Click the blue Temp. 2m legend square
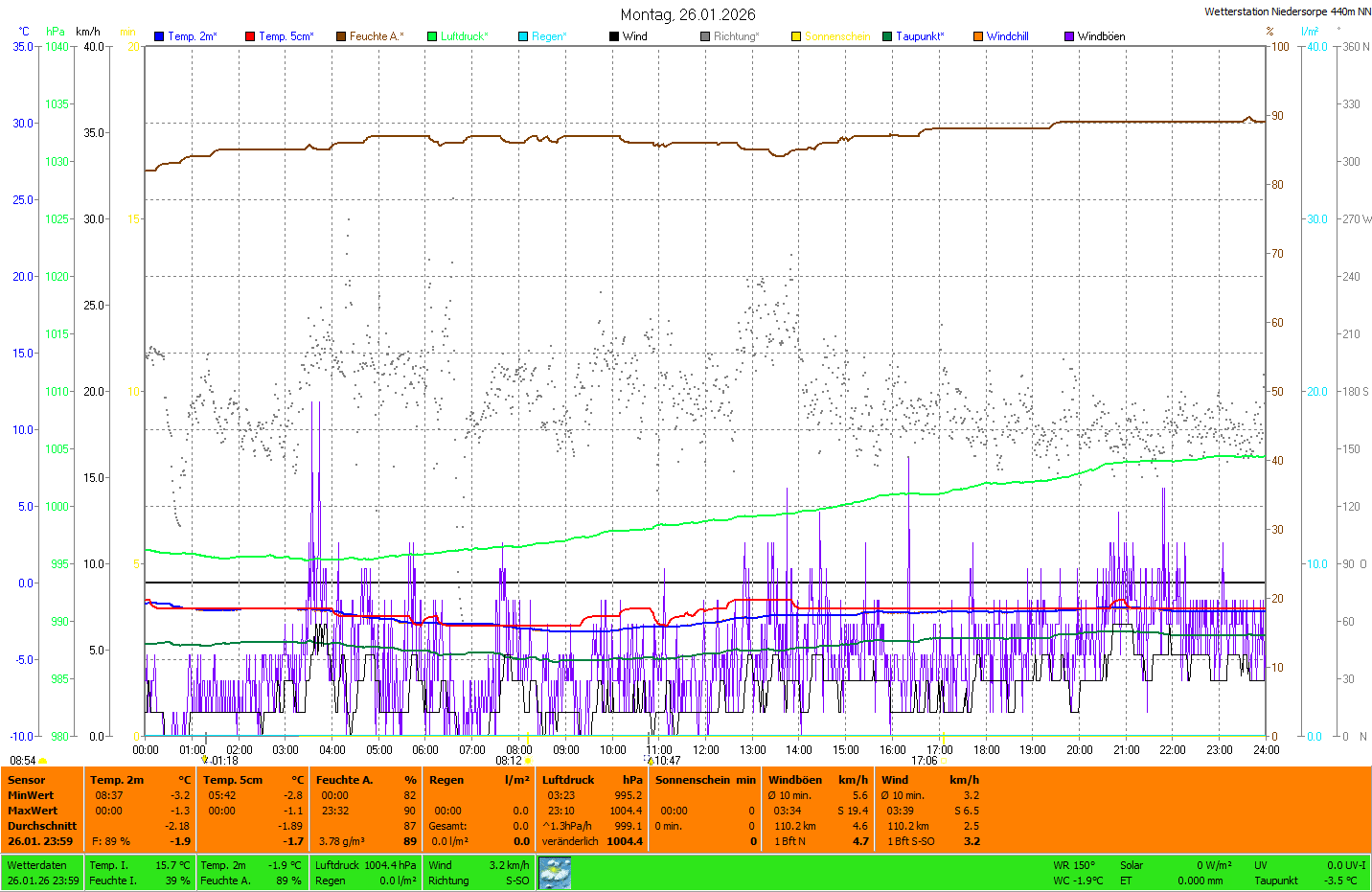Image resolution: width=1372 pixels, height=892 pixels. [x=159, y=36]
